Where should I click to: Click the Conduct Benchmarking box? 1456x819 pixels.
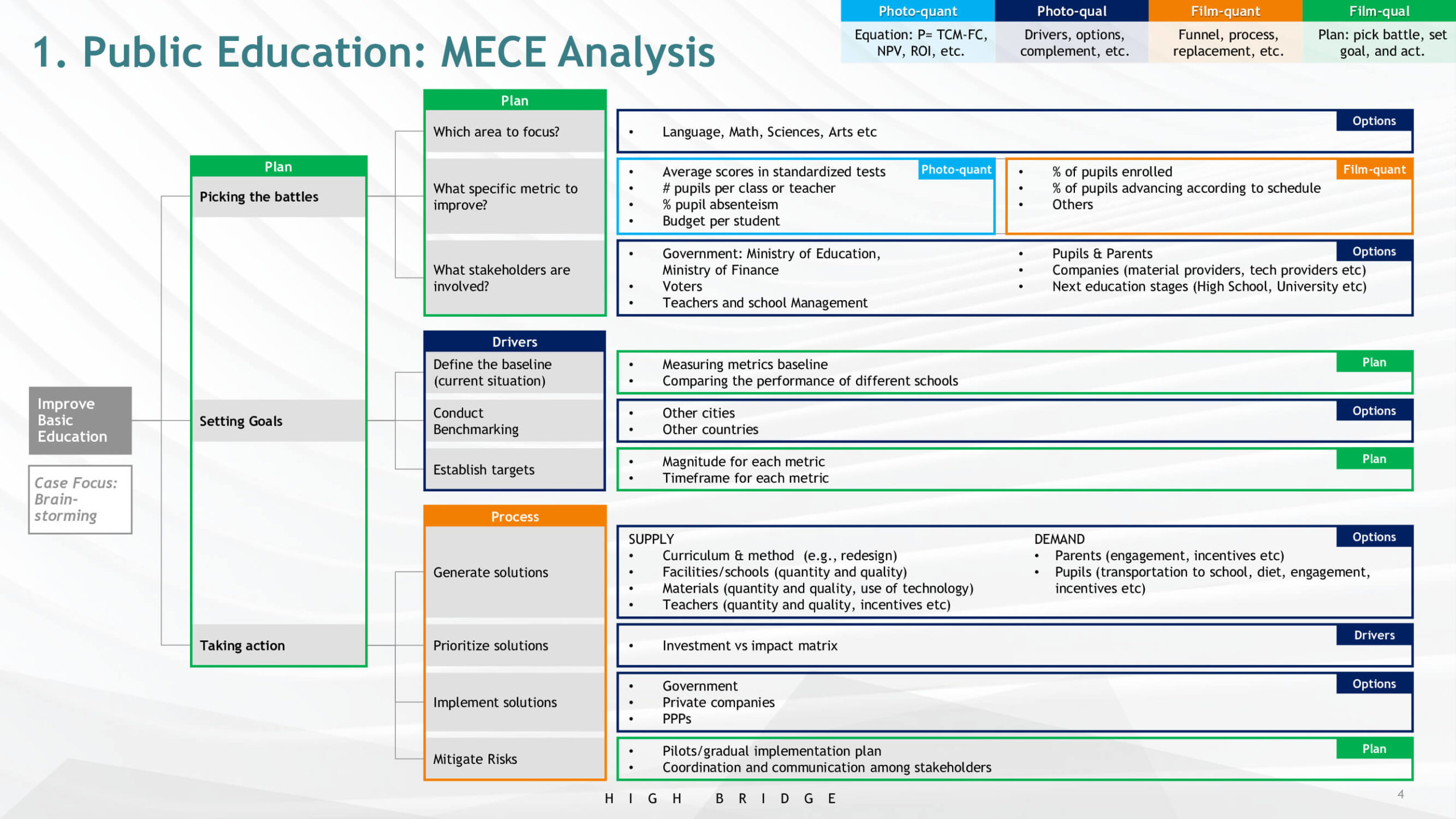point(515,421)
